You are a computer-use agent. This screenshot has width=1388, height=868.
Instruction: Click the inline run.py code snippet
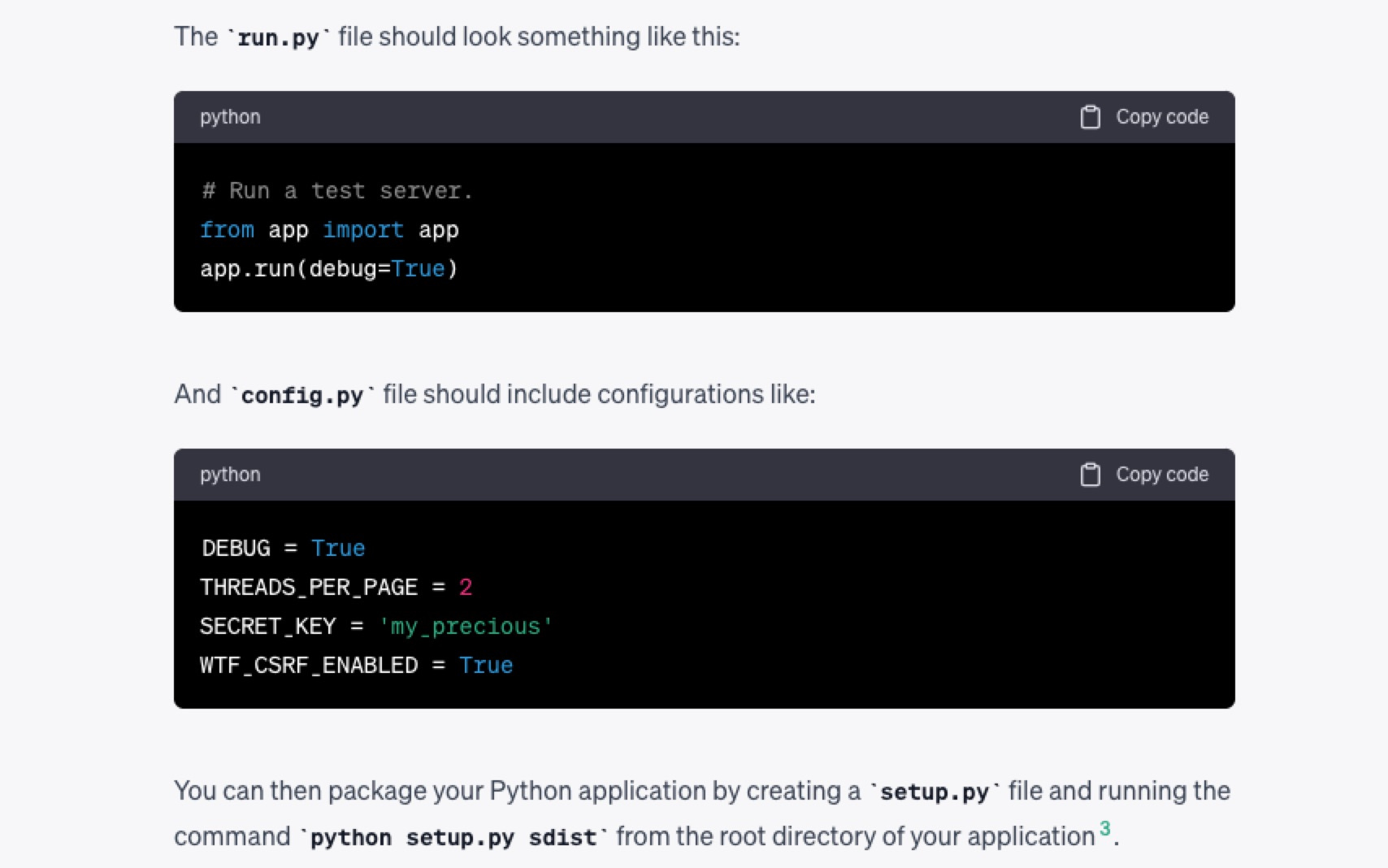[277, 36]
